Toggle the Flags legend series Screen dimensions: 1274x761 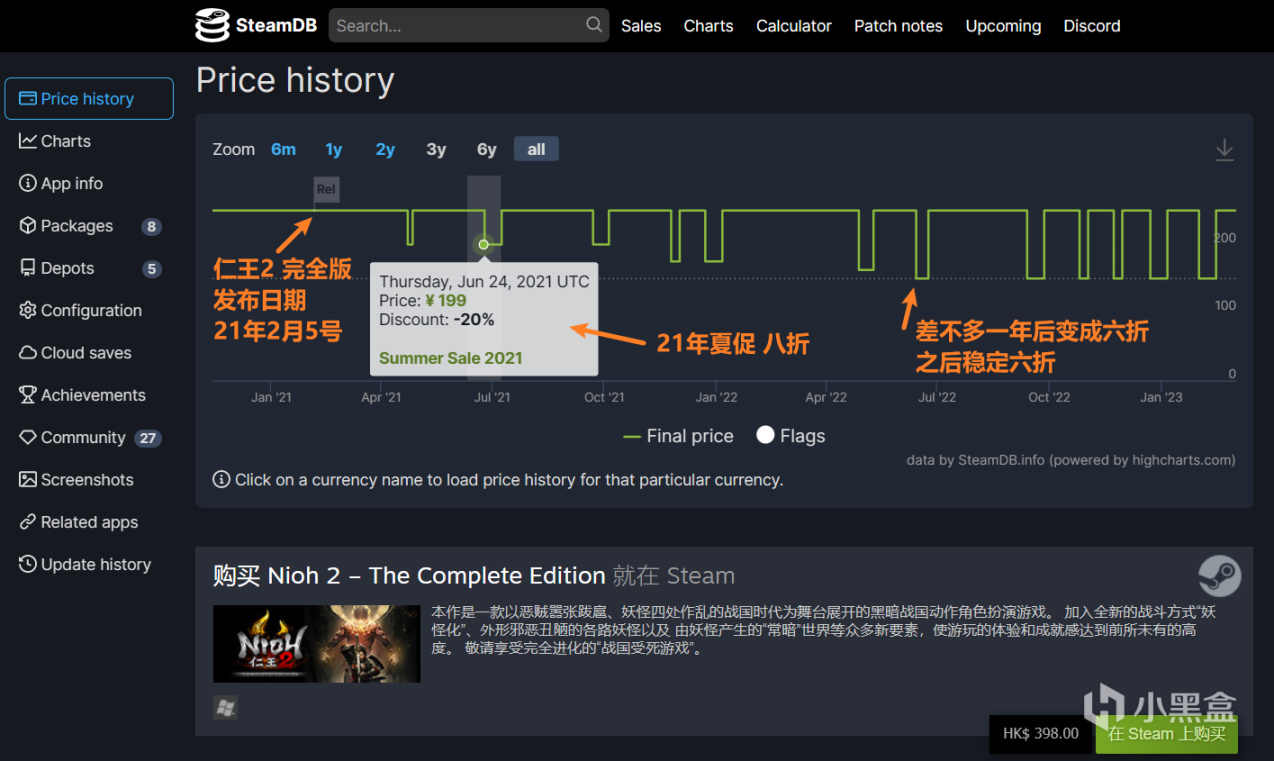(791, 436)
